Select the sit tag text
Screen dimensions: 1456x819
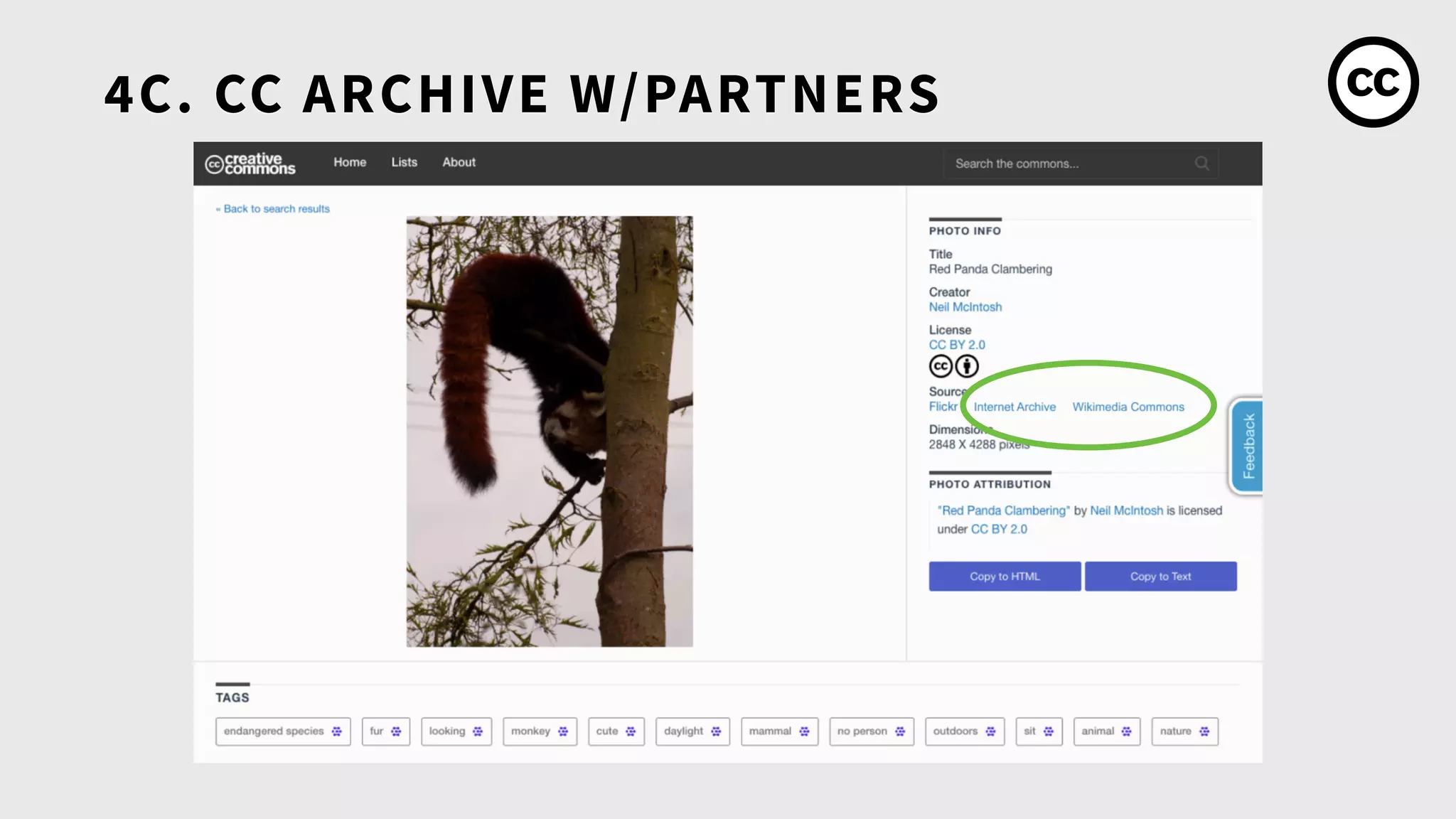[1029, 732]
